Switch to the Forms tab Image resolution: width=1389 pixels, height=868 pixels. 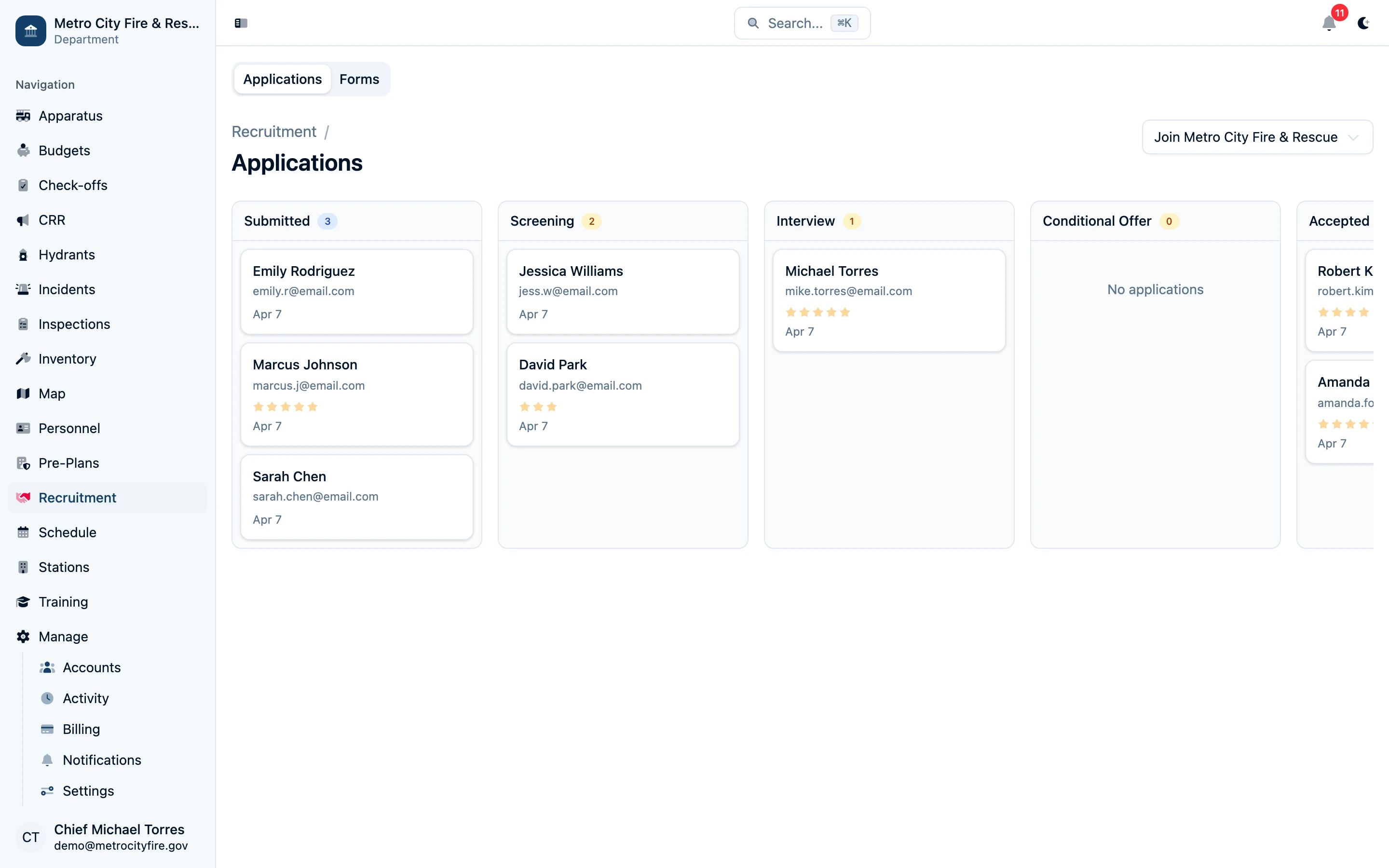[359, 79]
